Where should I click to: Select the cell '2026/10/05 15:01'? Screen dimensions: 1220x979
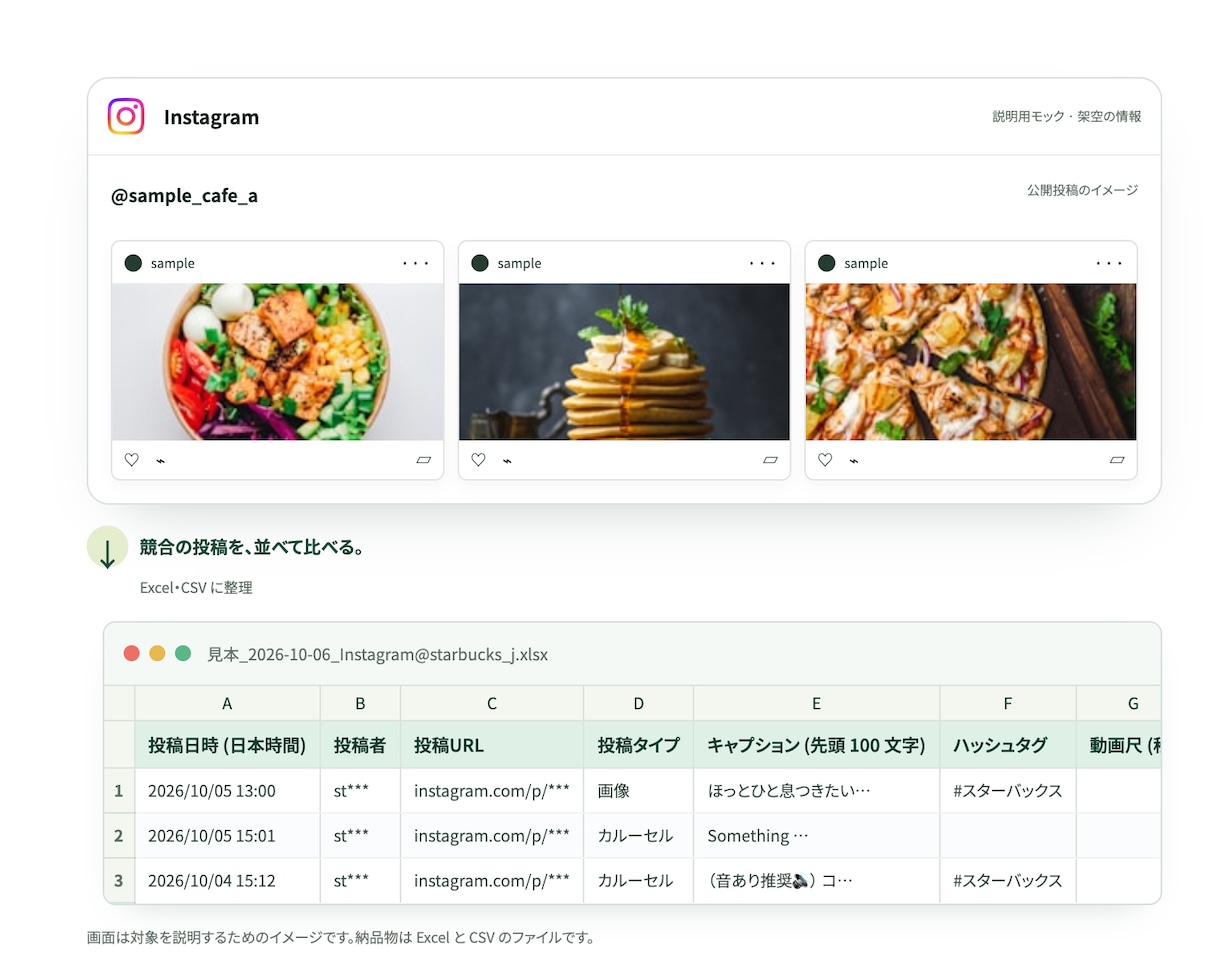click(x=227, y=835)
